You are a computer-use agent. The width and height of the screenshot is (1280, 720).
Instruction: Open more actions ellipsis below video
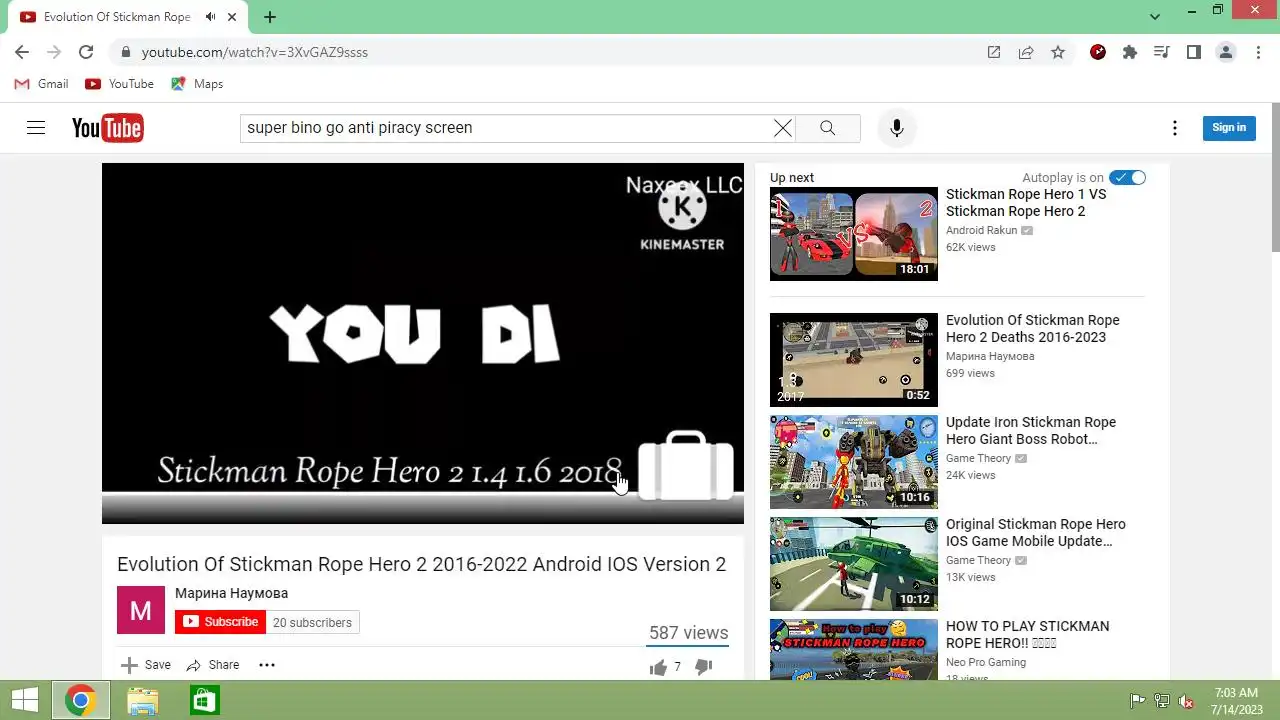267,665
